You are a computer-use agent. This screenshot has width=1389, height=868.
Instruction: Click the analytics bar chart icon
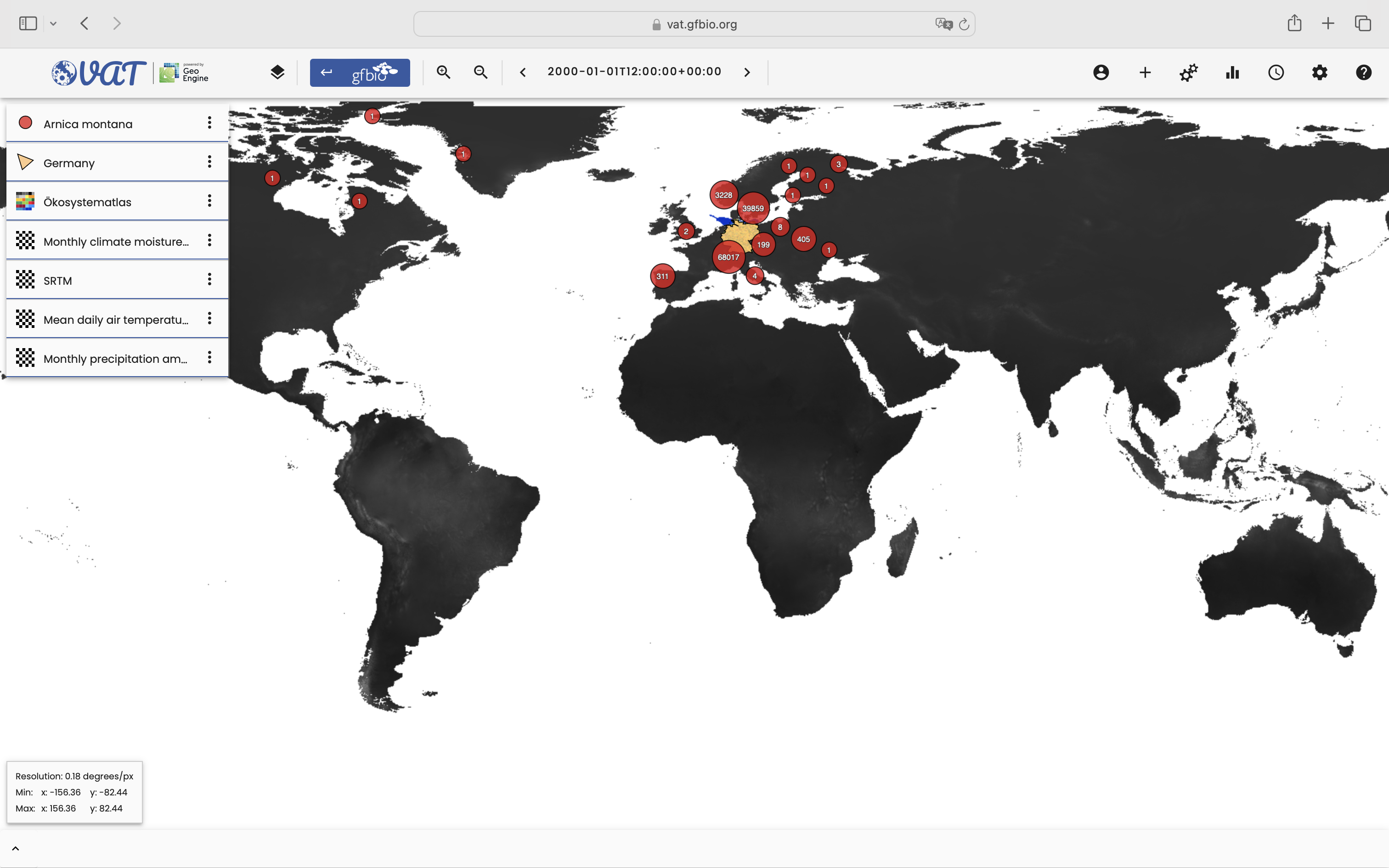(1232, 72)
